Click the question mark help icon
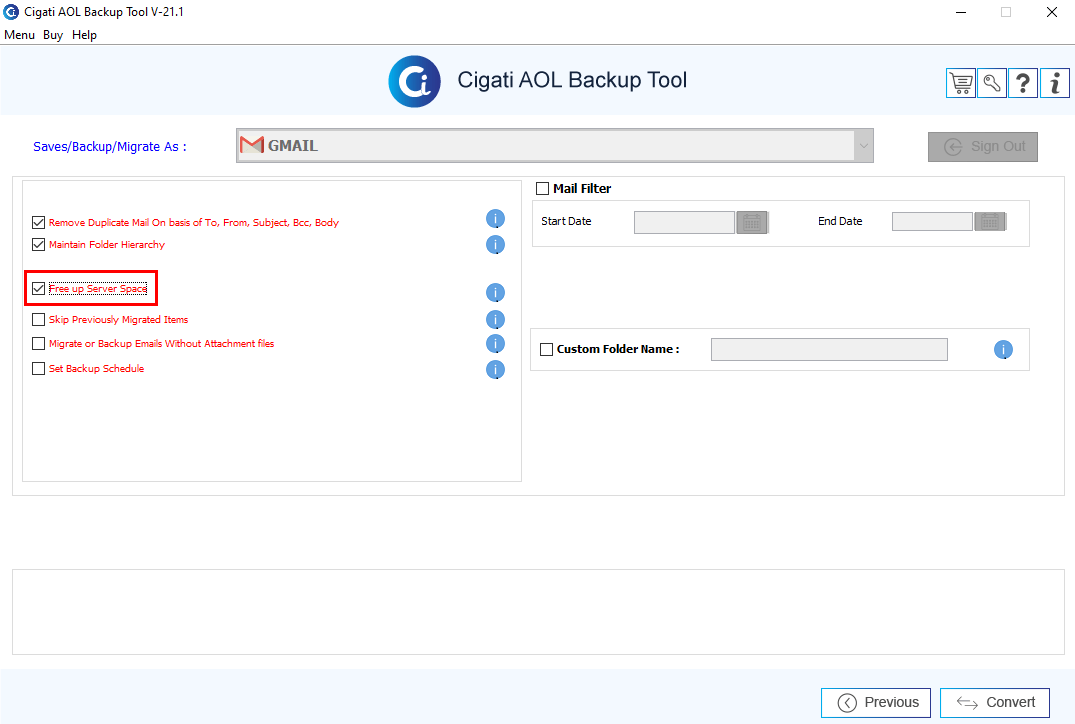The width and height of the screenshot is (1075, 724). pyautogui.click(x=1023, y=84)
